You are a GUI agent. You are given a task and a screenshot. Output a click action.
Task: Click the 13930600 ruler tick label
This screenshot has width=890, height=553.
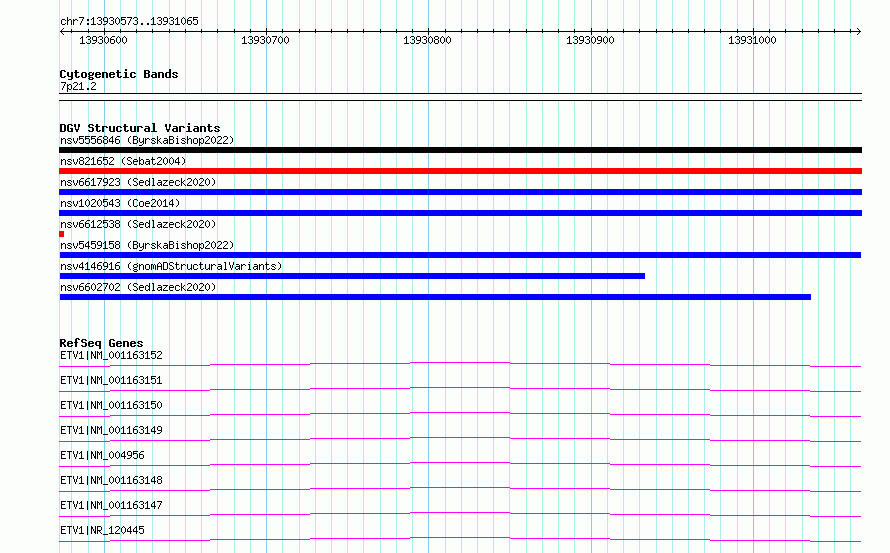click(x=103, y=40)
